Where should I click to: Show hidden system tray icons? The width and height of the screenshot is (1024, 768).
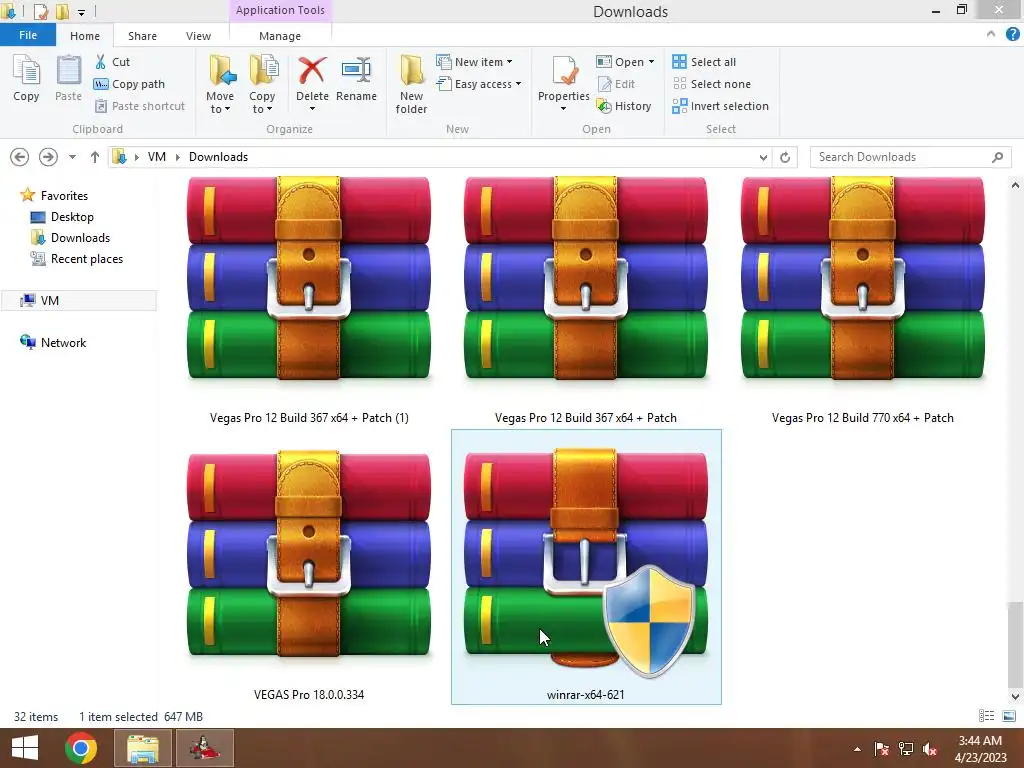click(x=857, y=749)
